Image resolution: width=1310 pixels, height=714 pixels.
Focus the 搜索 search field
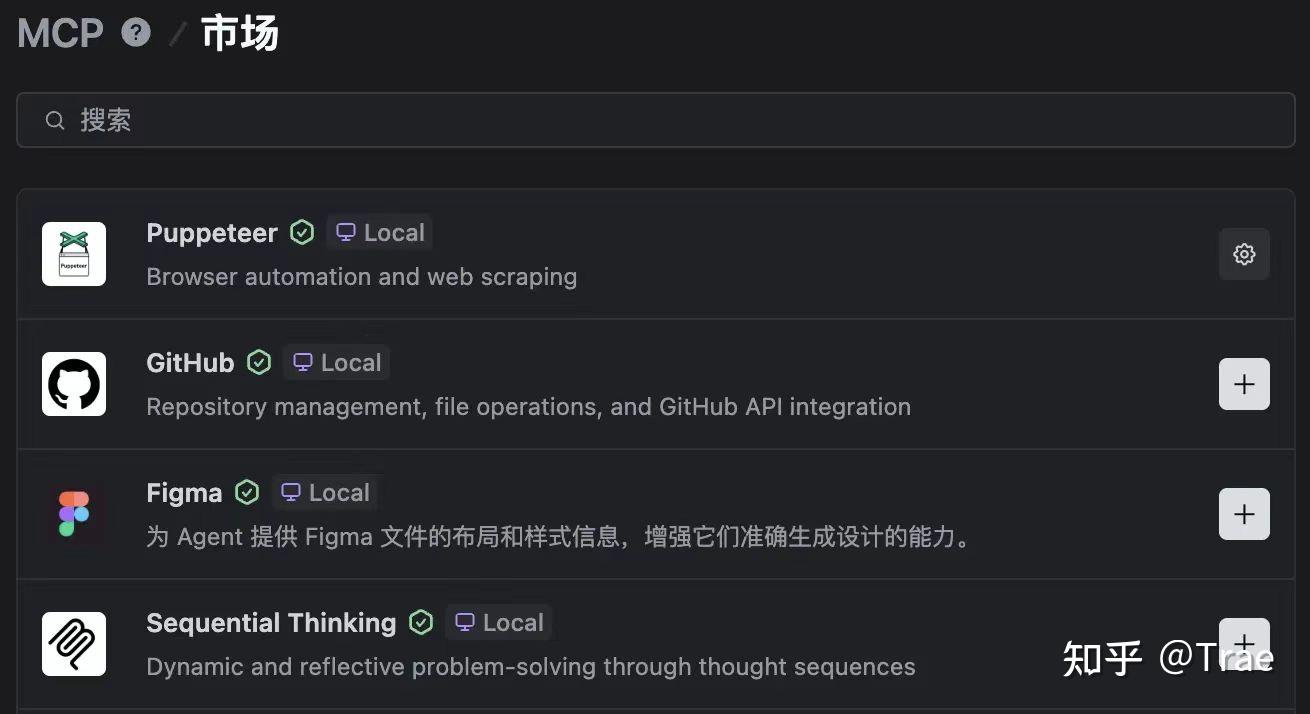point(656,120)
